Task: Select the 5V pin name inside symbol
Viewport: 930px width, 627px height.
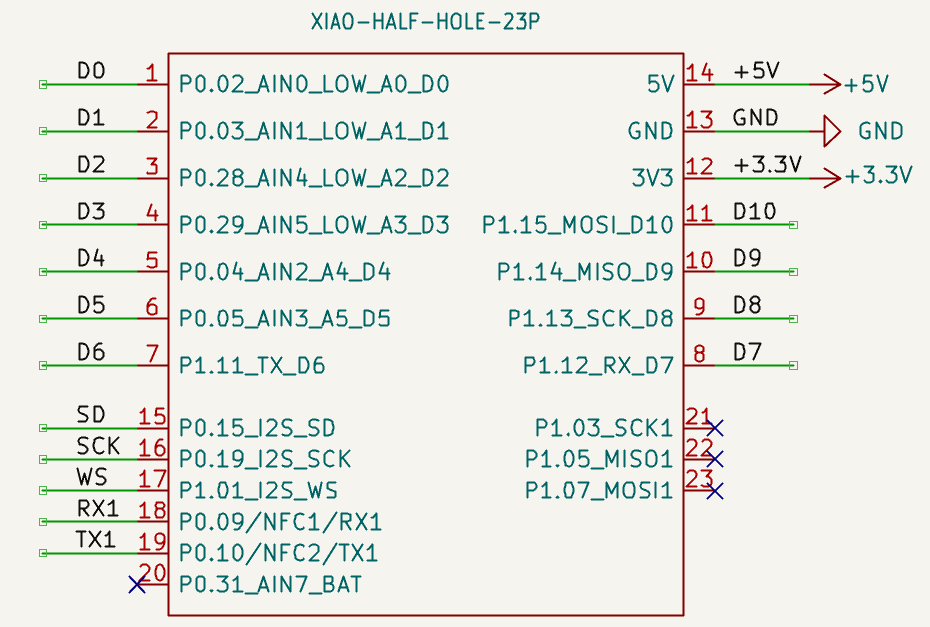Action: pos(661,84)
